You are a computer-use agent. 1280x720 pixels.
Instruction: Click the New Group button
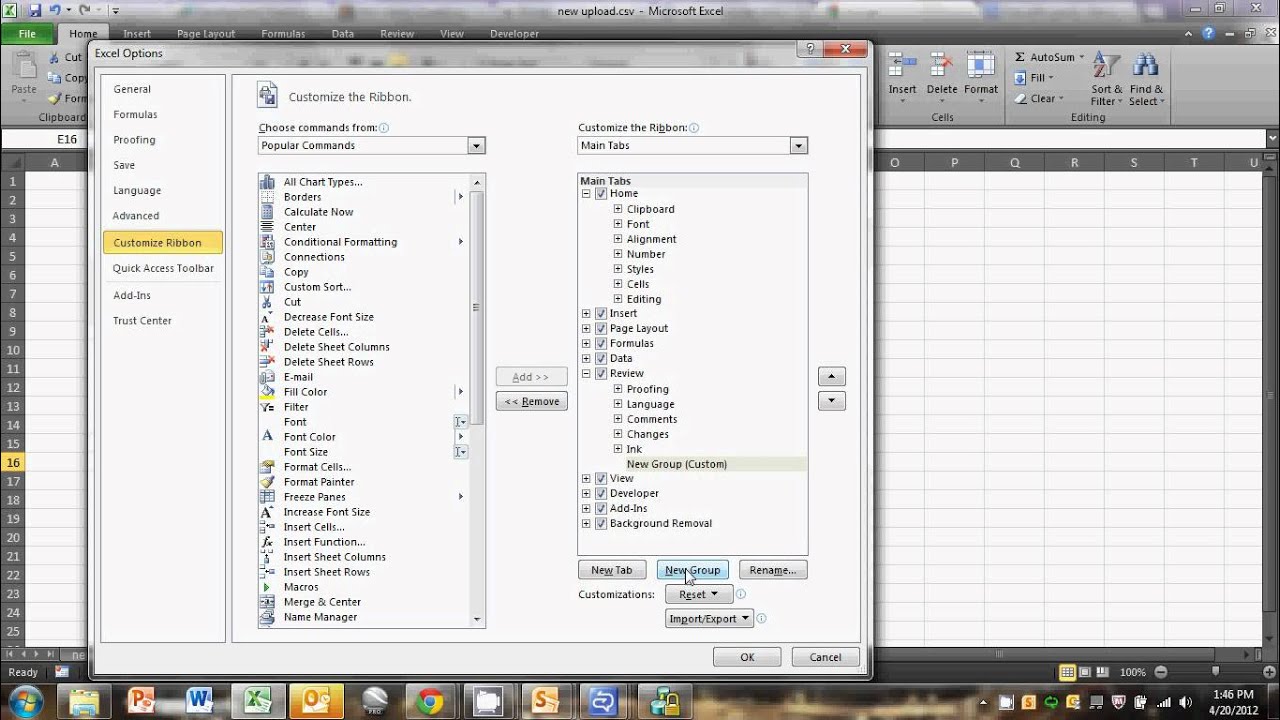[x=692, y=570]
